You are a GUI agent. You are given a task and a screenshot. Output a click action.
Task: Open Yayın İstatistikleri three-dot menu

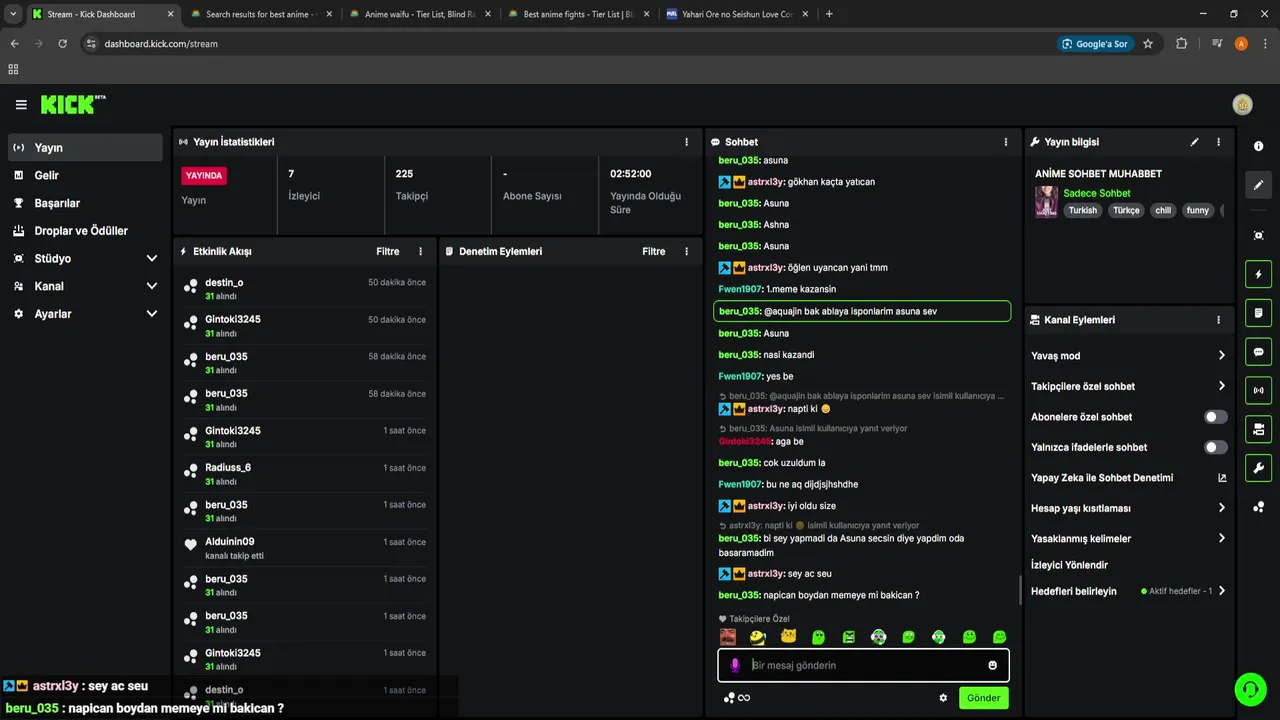tap(686, 142)
